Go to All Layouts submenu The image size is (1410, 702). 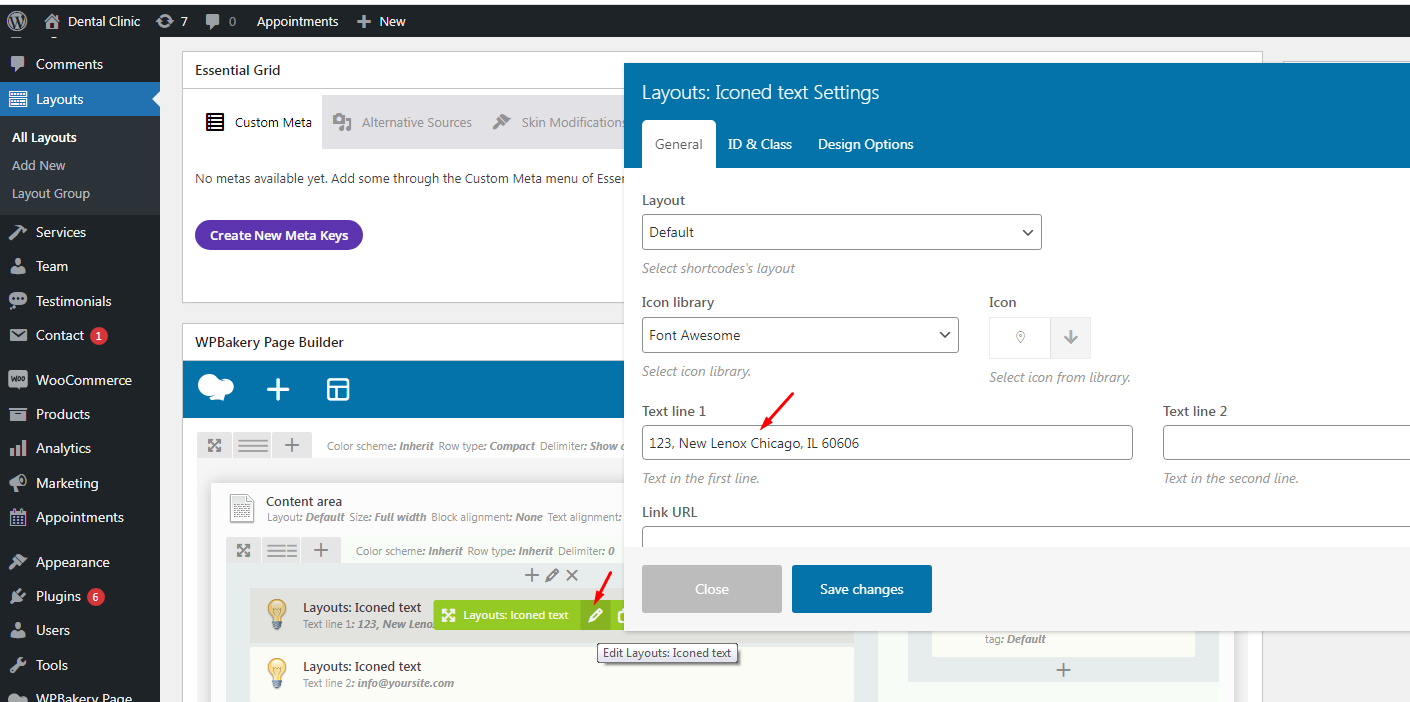click(x=44, y=137)
